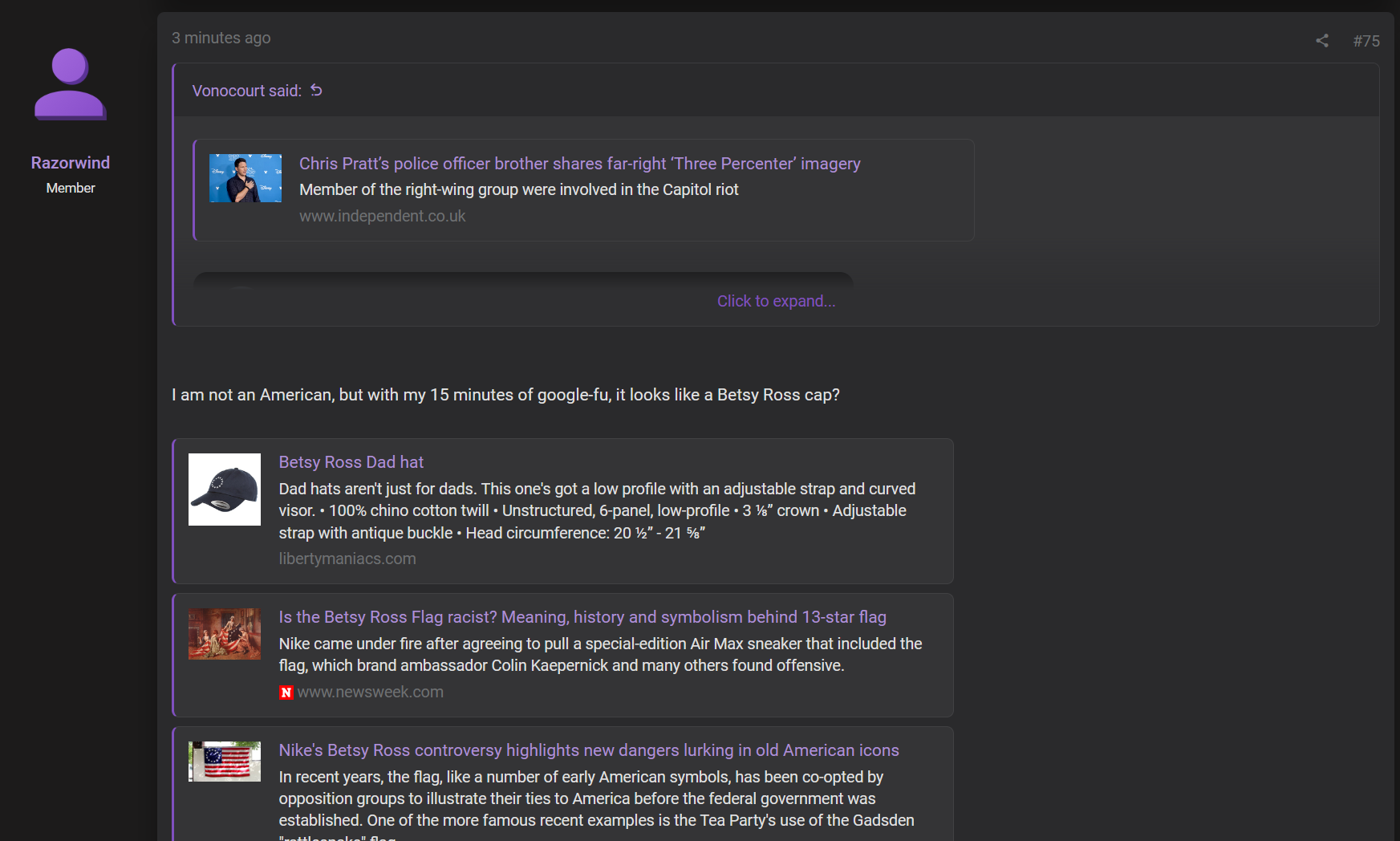The width and height of the screenshot is (1400, 841).
Task: Open Chris Pratt's brother Three Percenter article
Action: tap(579, 164)
